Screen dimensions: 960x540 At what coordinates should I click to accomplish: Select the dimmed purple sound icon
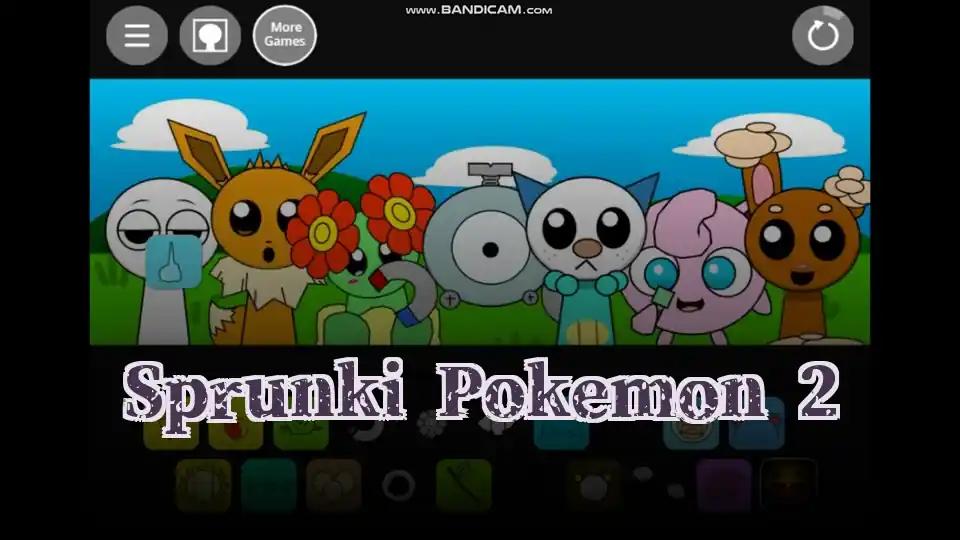tap(724, 485)
